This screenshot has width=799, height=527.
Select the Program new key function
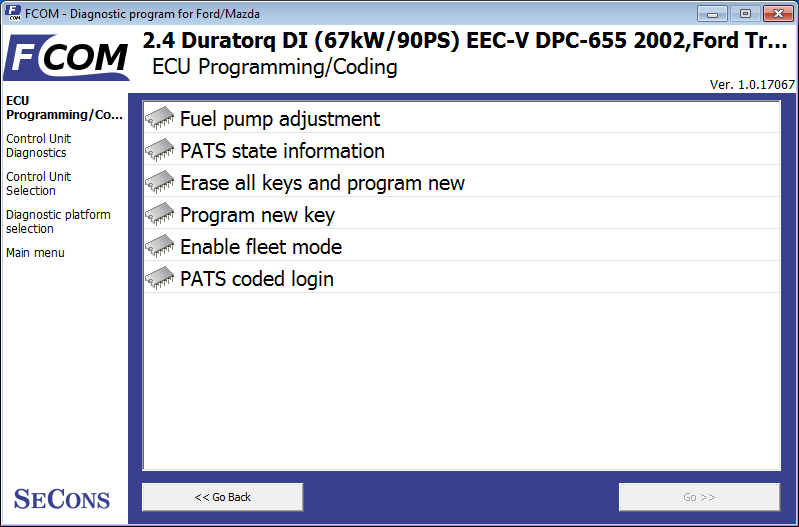point(257,215)
